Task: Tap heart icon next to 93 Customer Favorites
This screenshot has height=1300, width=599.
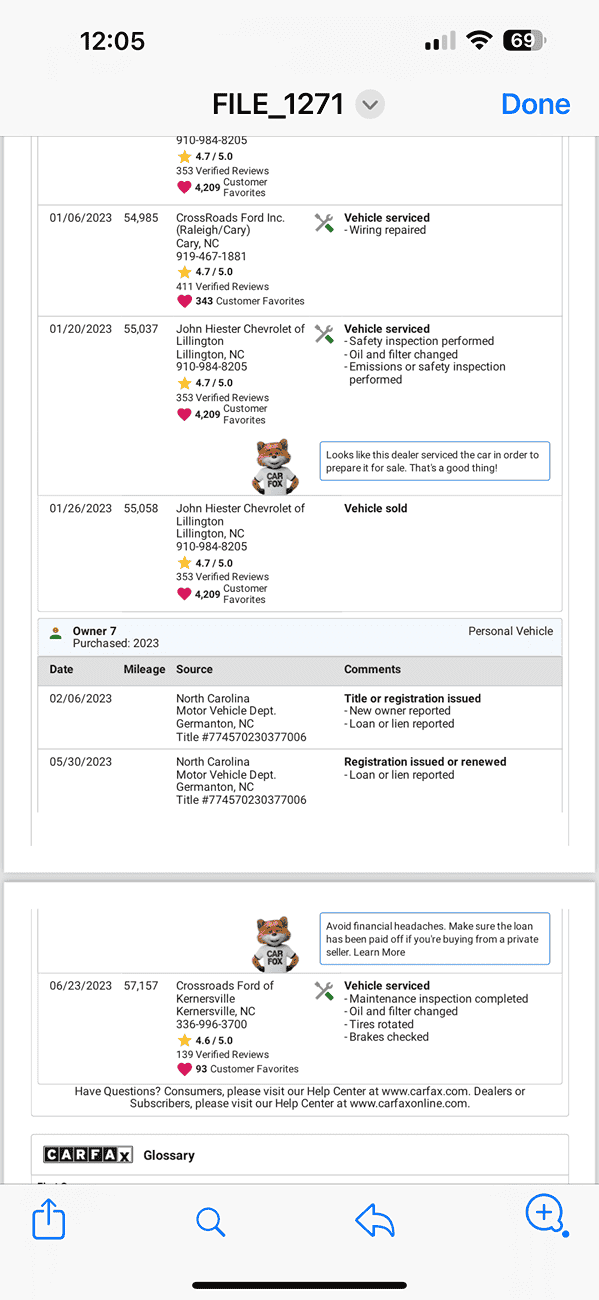Action: coord(184,1069)
